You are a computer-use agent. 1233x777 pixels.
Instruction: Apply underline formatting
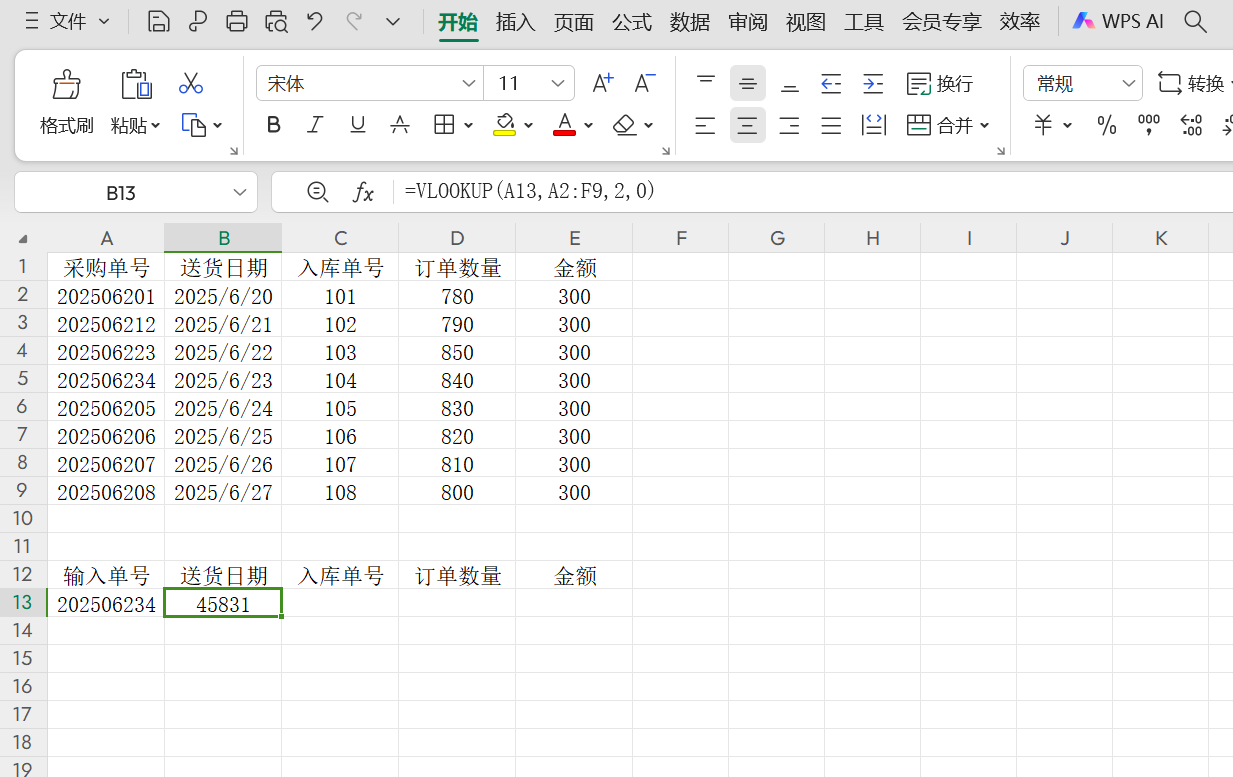(357, 124)
